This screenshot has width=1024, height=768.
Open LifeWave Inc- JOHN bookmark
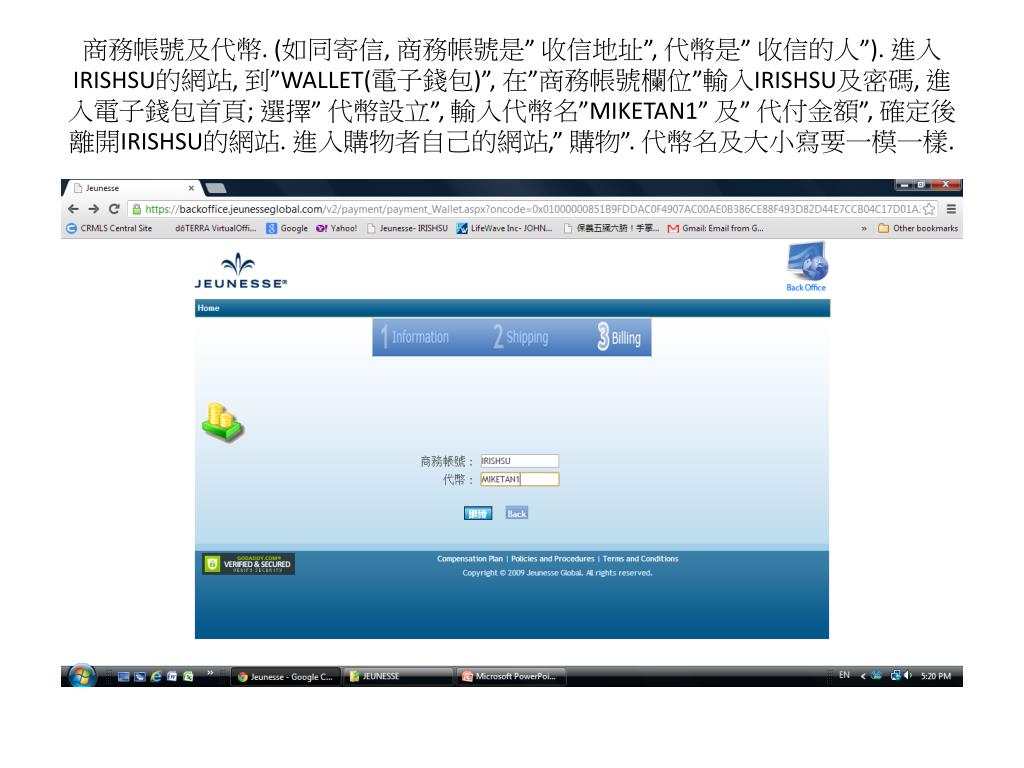click(504, 228)
